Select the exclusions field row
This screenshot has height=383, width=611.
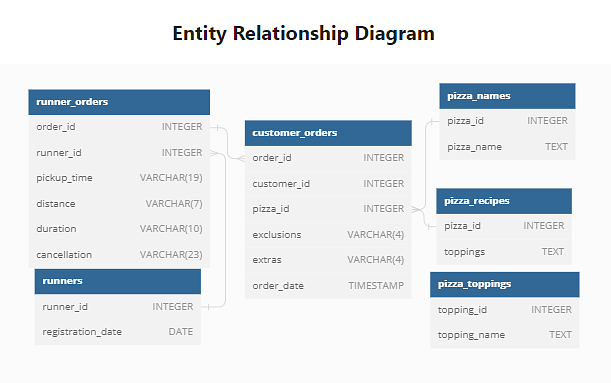pyautogui.click(x=328, y=235)
